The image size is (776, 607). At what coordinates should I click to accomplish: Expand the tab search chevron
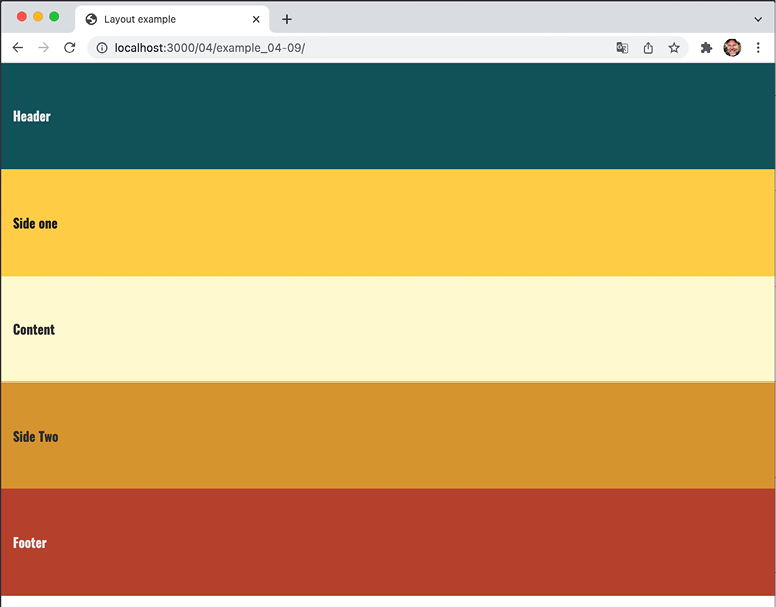[758, 19]
